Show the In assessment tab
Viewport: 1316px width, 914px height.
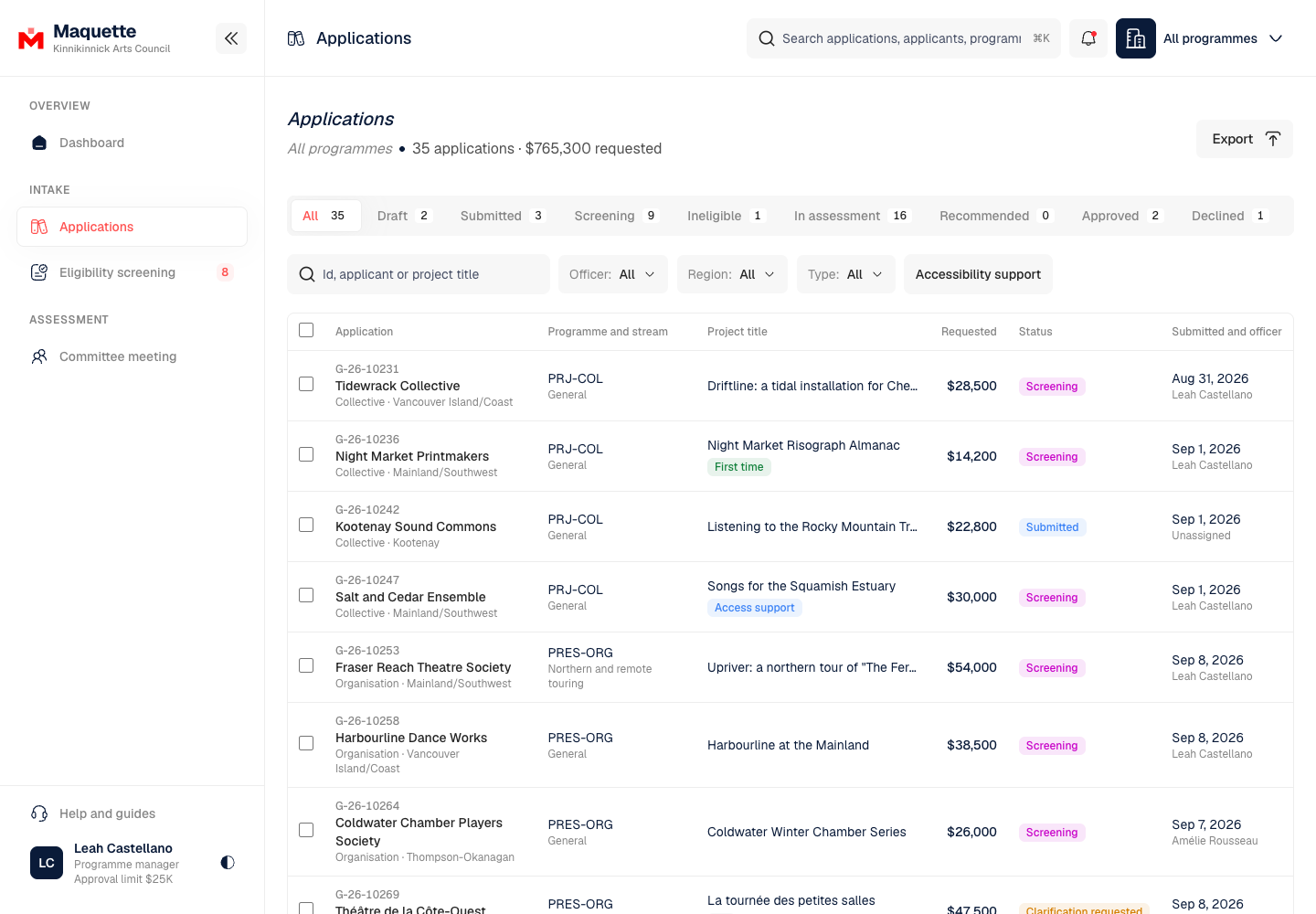click(852, 216)
